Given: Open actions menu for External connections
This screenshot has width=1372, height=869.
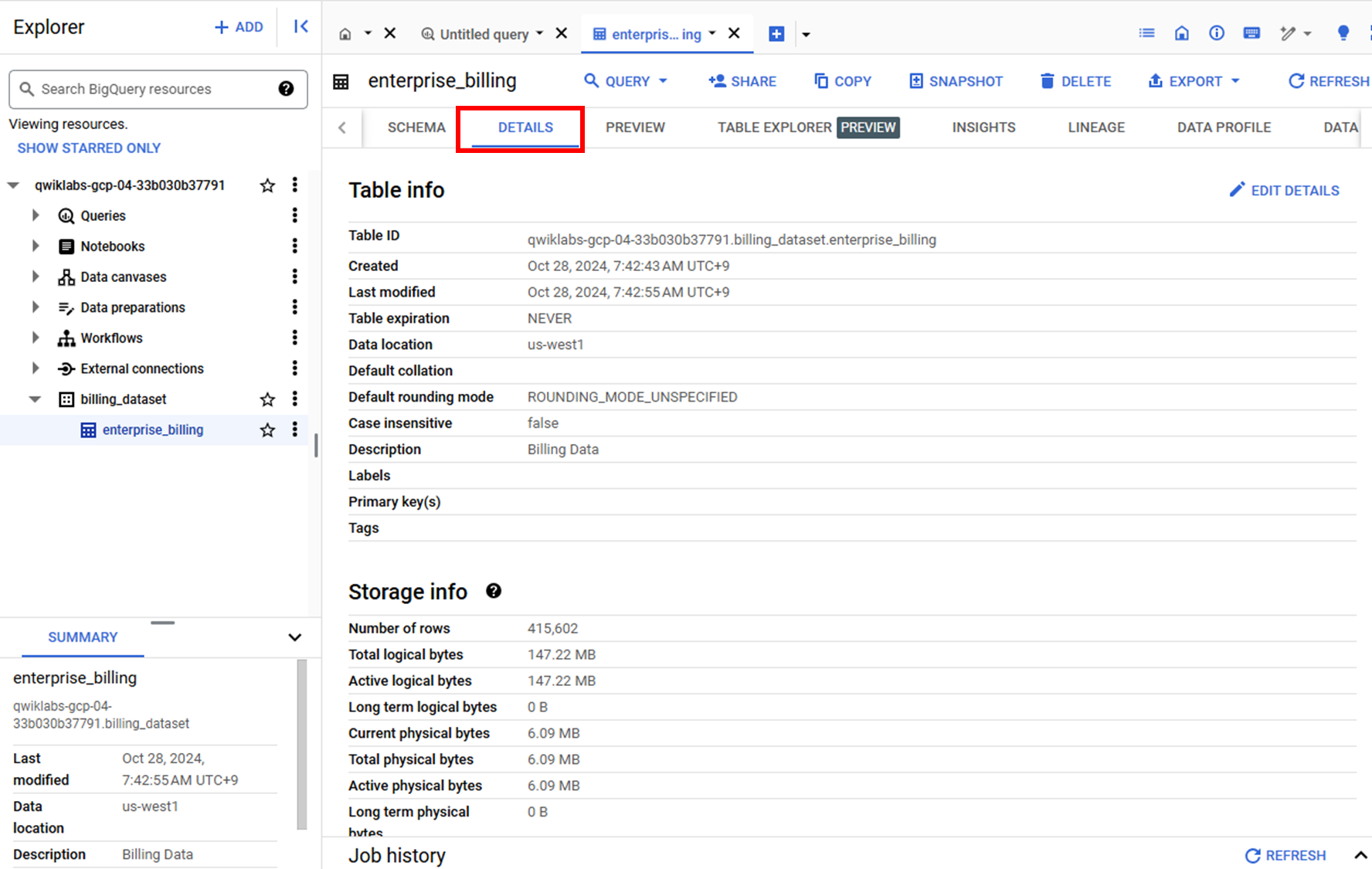Looking at the screenshot, I should point(294,368).
